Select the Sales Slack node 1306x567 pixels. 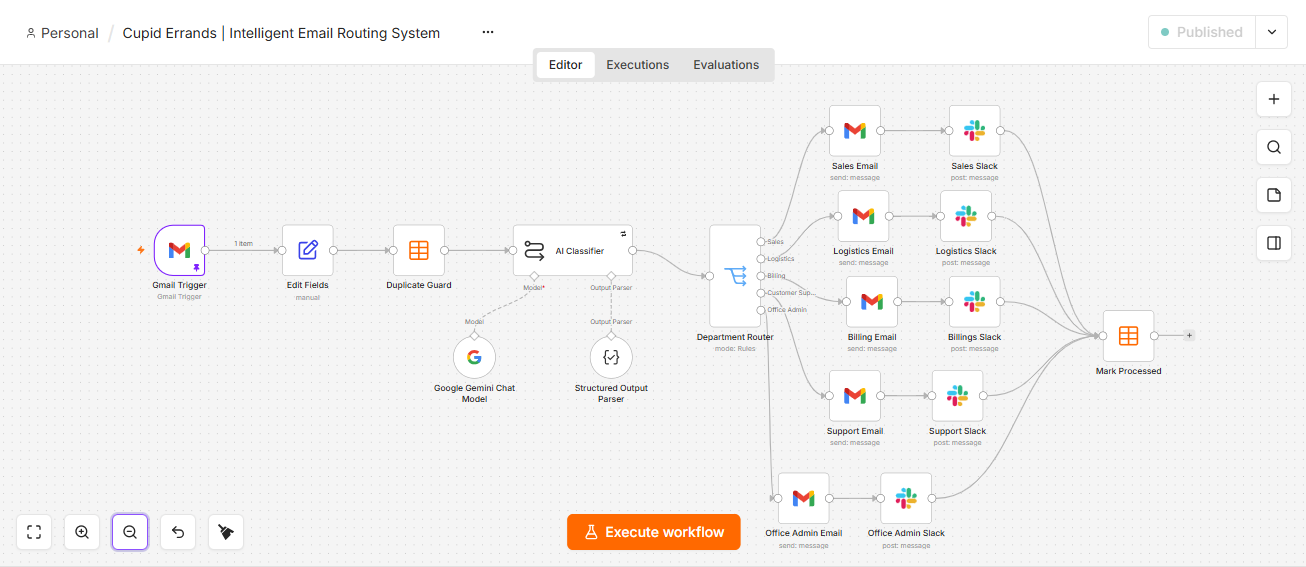tap(975, 131)
